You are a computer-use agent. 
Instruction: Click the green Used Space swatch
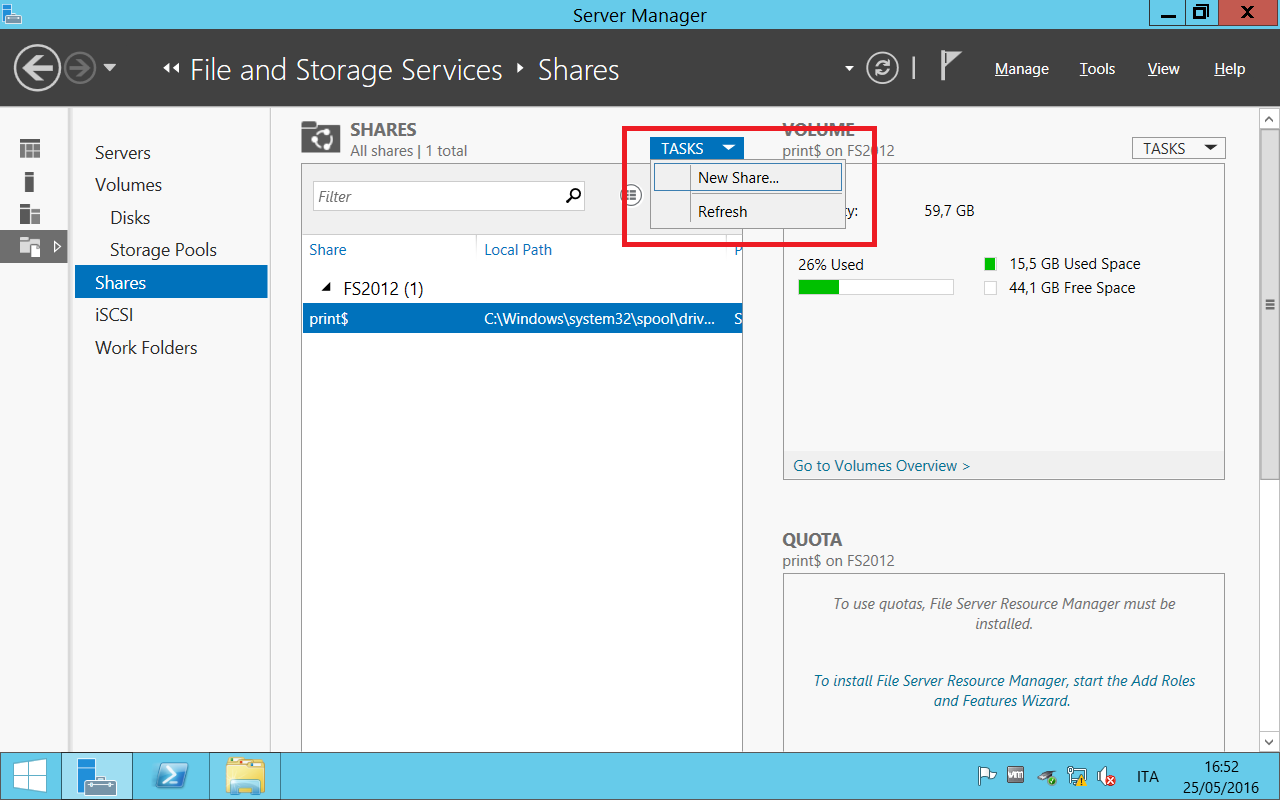[x=990, y=264]
